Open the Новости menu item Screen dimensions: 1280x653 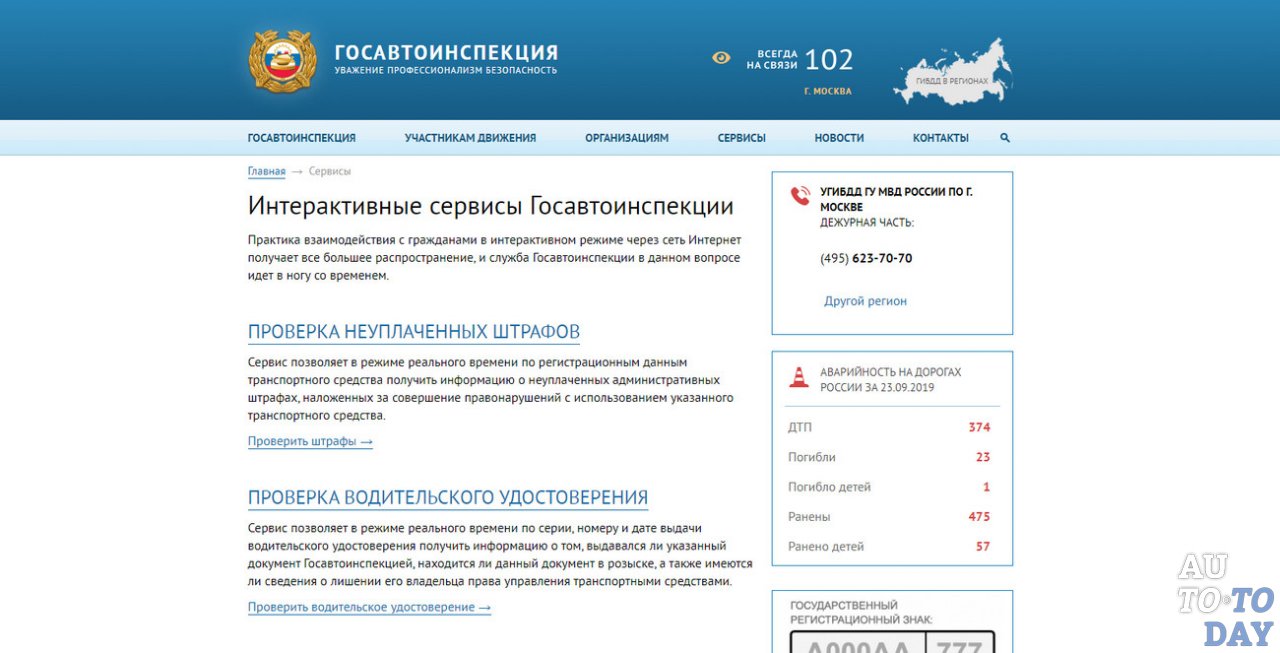click(839, 138)
